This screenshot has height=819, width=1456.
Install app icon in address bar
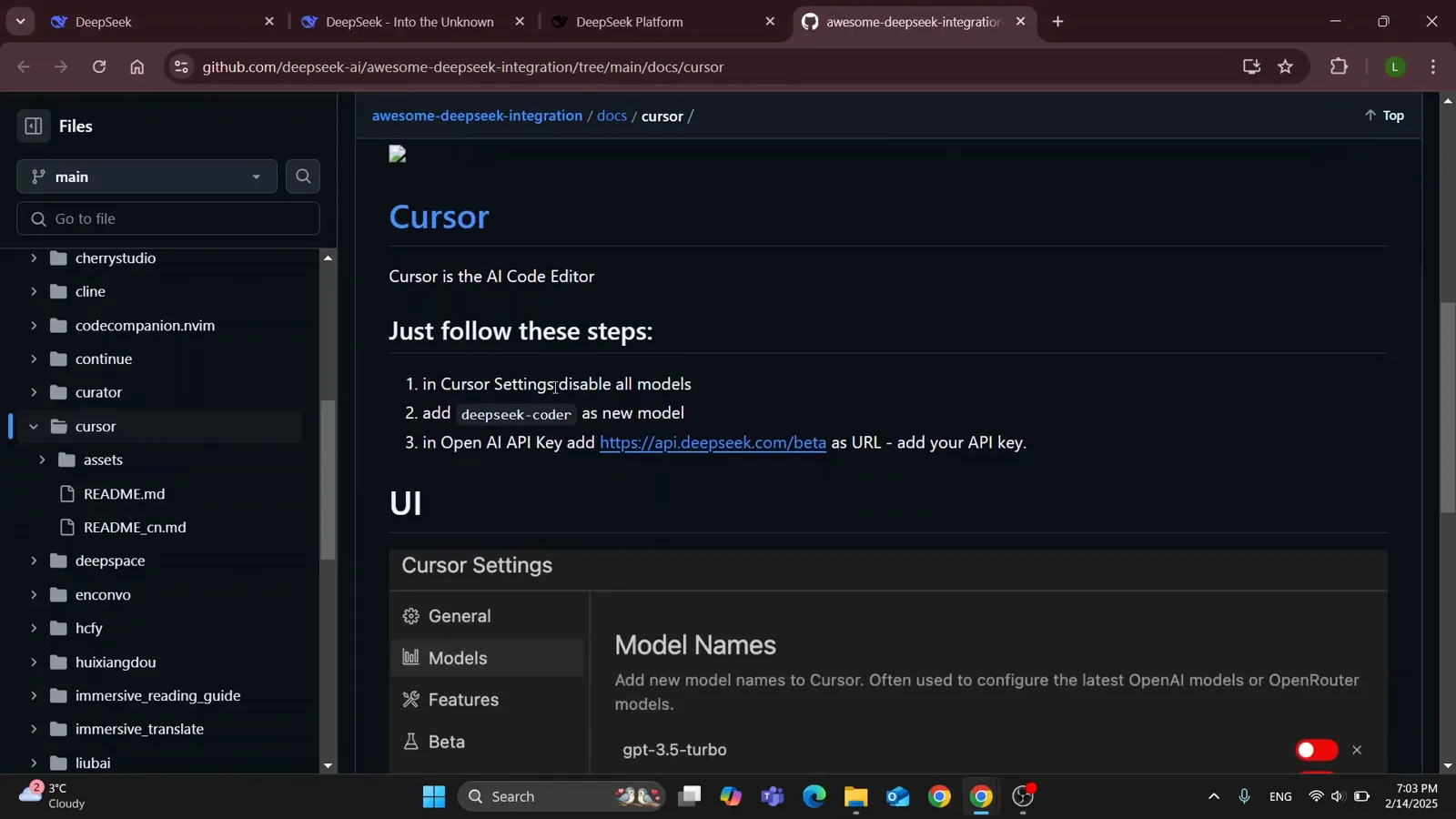point(1251,66)
